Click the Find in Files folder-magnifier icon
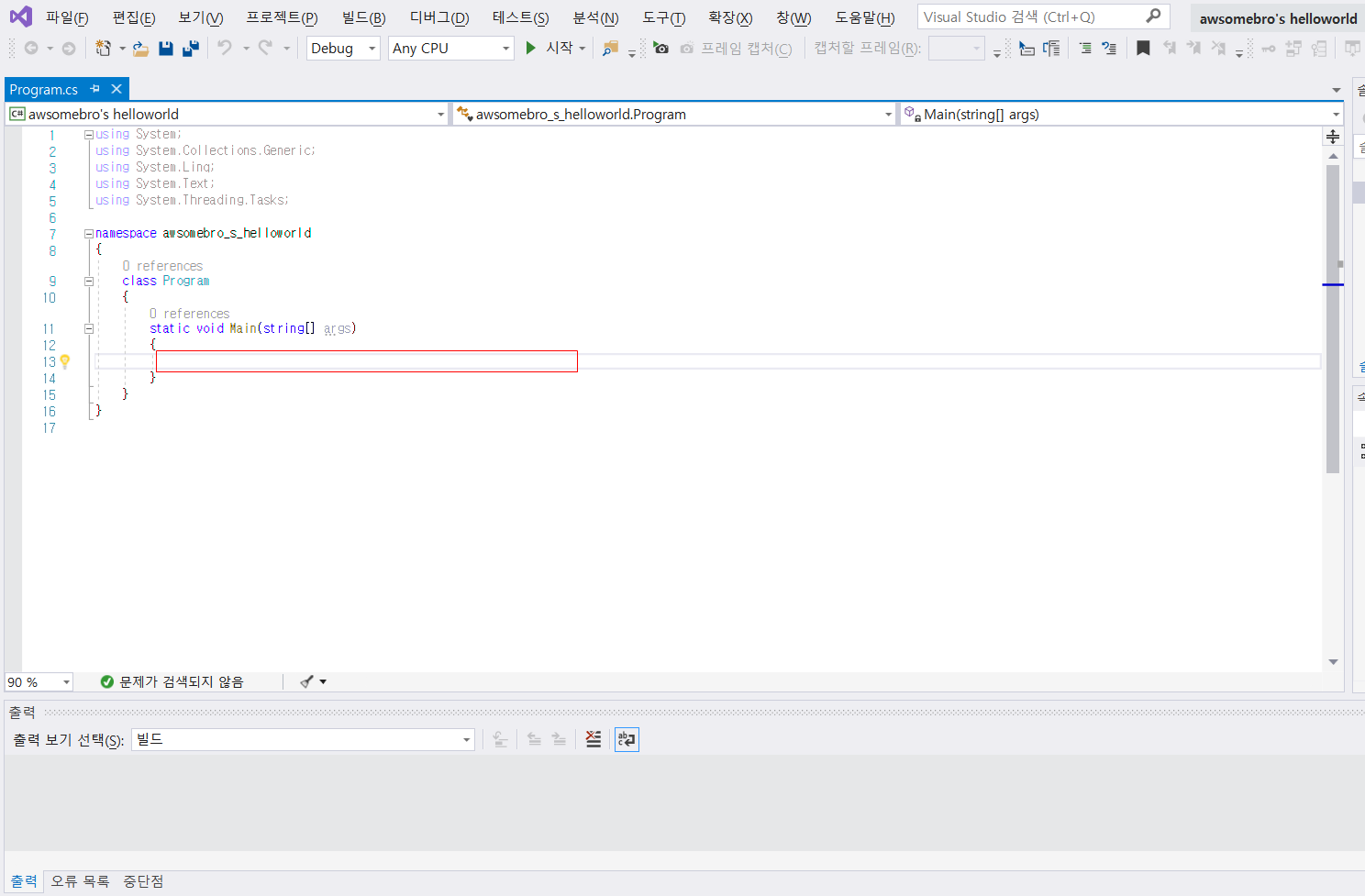Viewport: 1365px width, 896px height. coord(610,48)
